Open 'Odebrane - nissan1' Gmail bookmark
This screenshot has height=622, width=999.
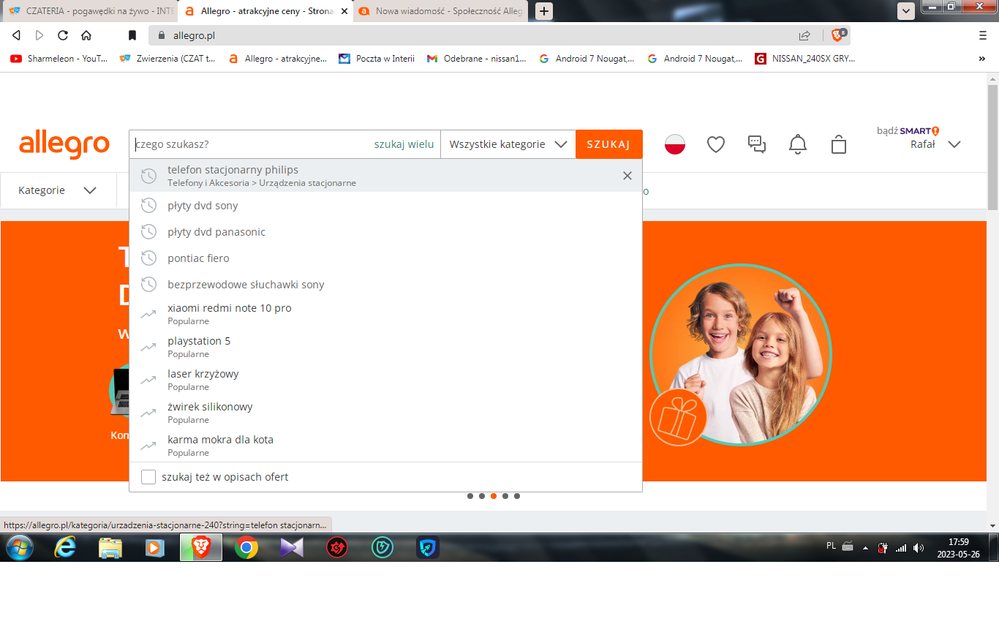coord(477,59)
